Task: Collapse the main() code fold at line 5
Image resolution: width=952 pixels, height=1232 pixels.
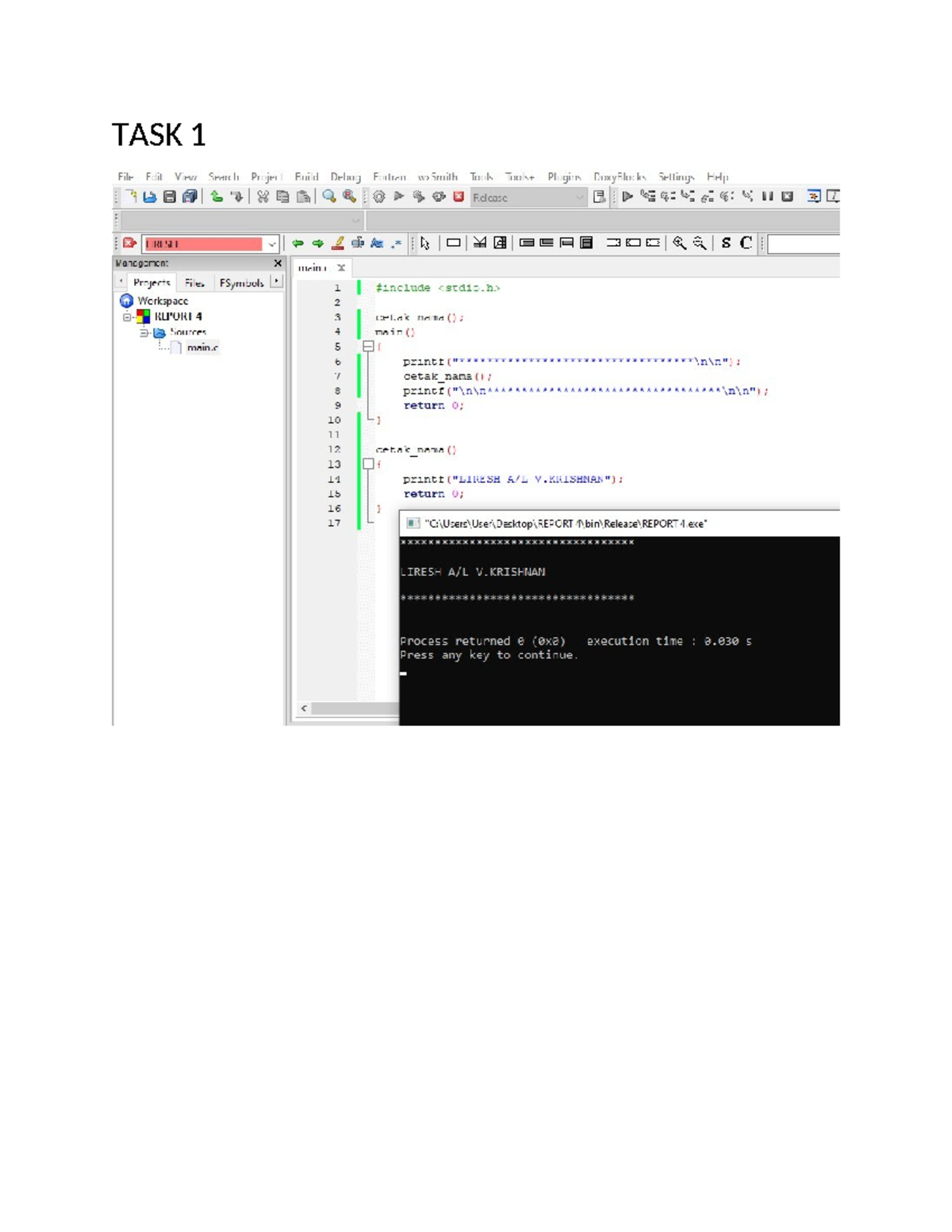Action: (x=368, y=347)
